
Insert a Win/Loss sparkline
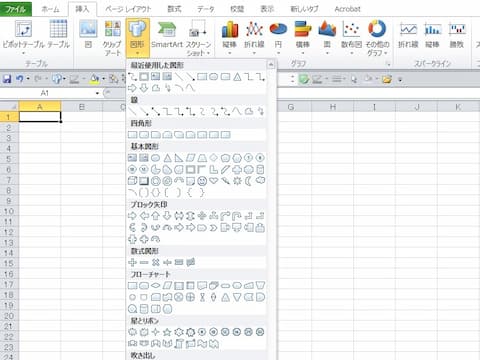coord(457,36)
